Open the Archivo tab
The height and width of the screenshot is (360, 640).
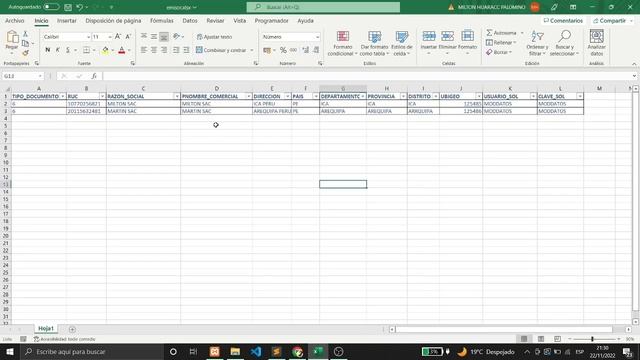[14, 20]
